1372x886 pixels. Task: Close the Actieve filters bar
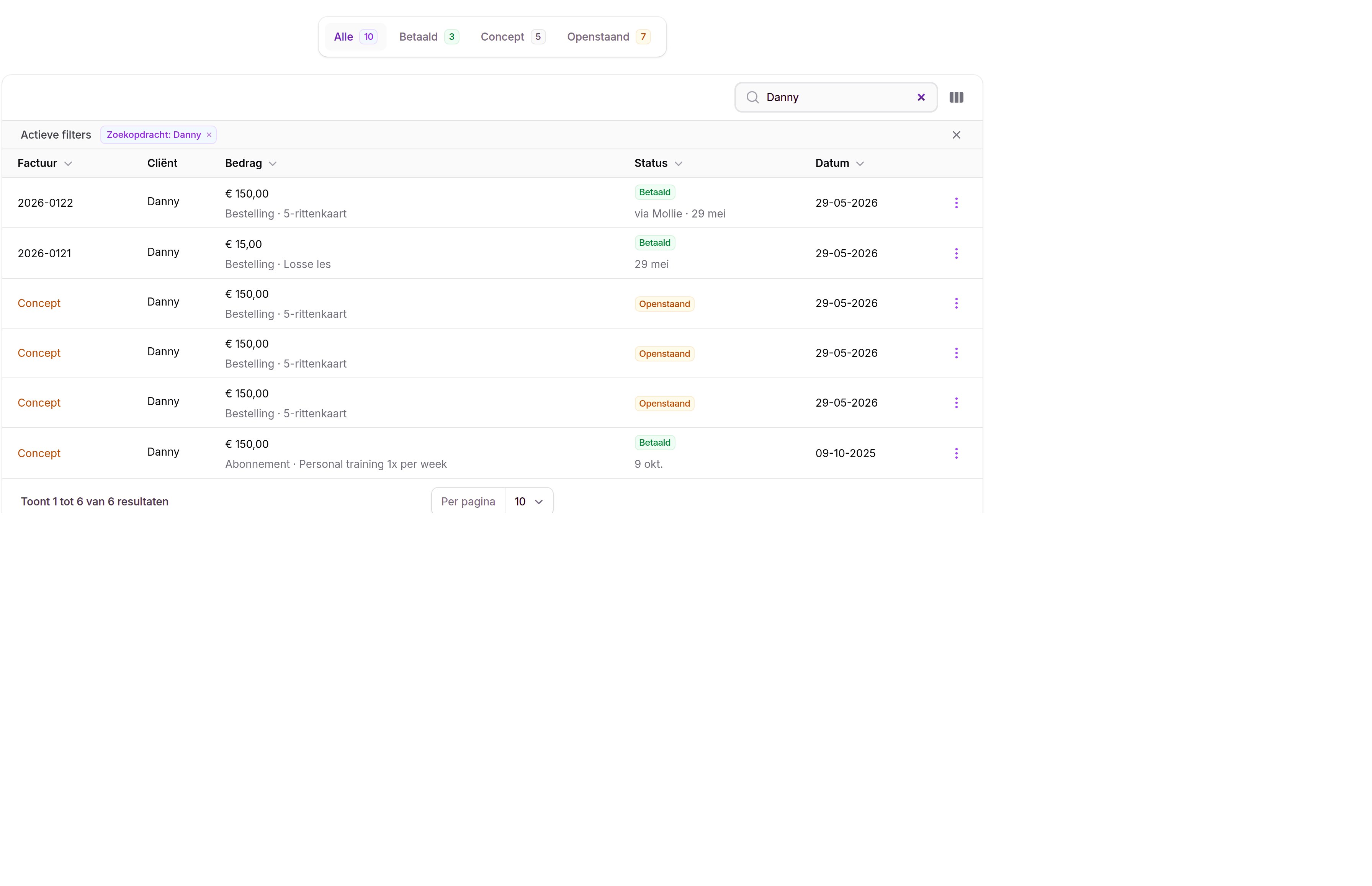click(x=955, y=135)
